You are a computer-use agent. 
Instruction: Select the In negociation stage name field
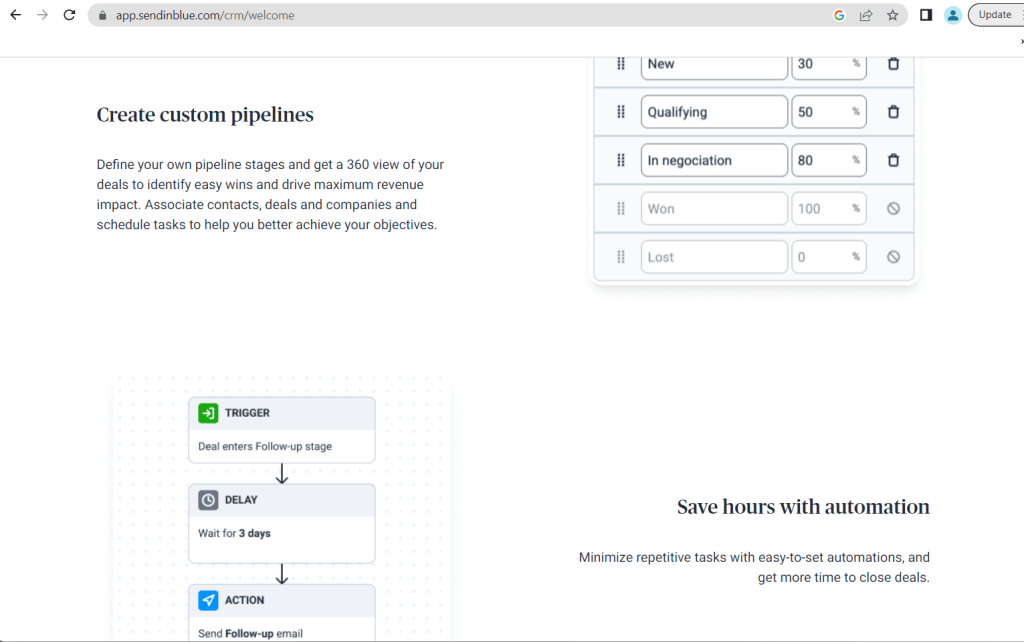(713, 160)
